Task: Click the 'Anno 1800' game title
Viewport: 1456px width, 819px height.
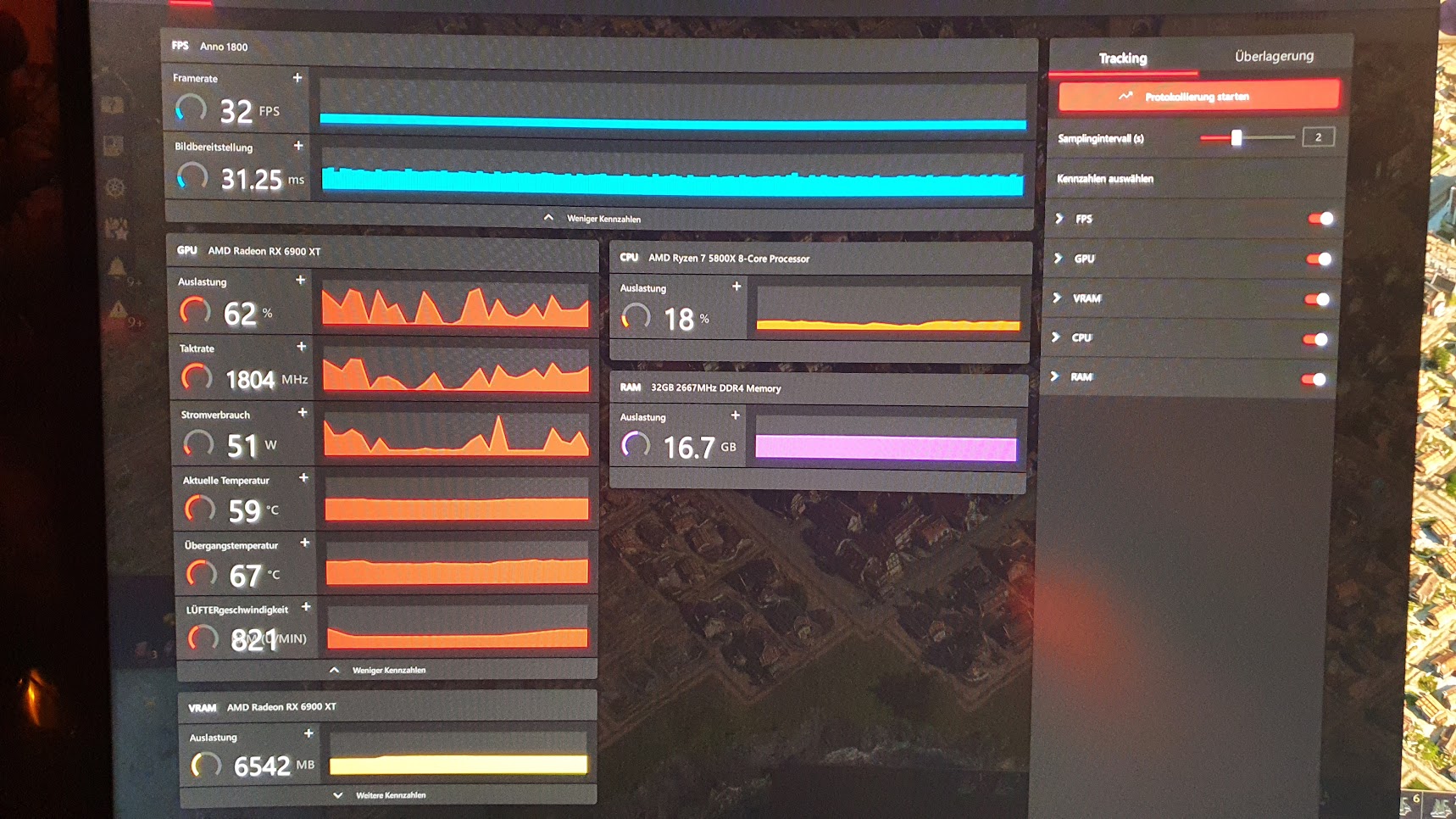Action: click(224, 47)
